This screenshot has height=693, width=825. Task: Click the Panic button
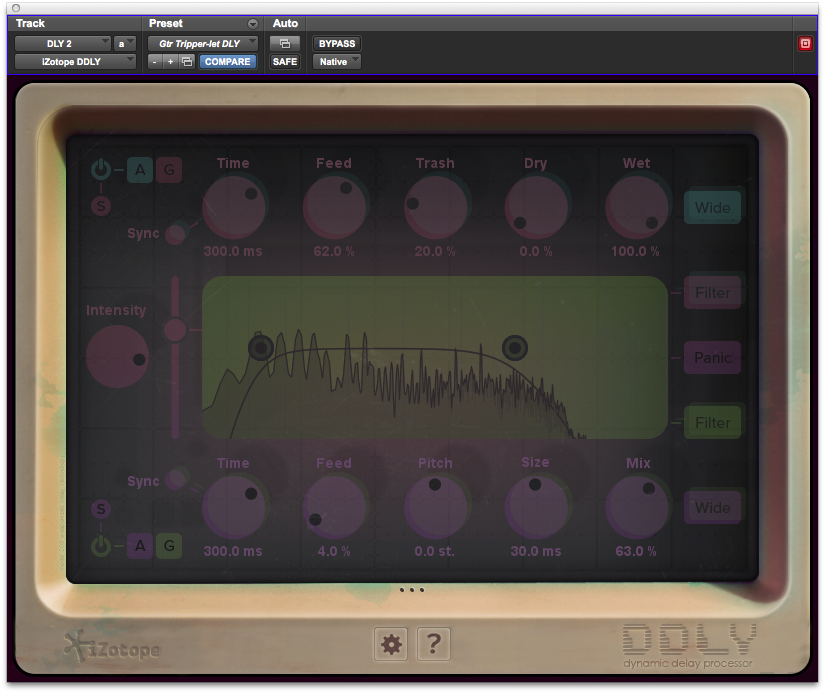coord(712,358)
